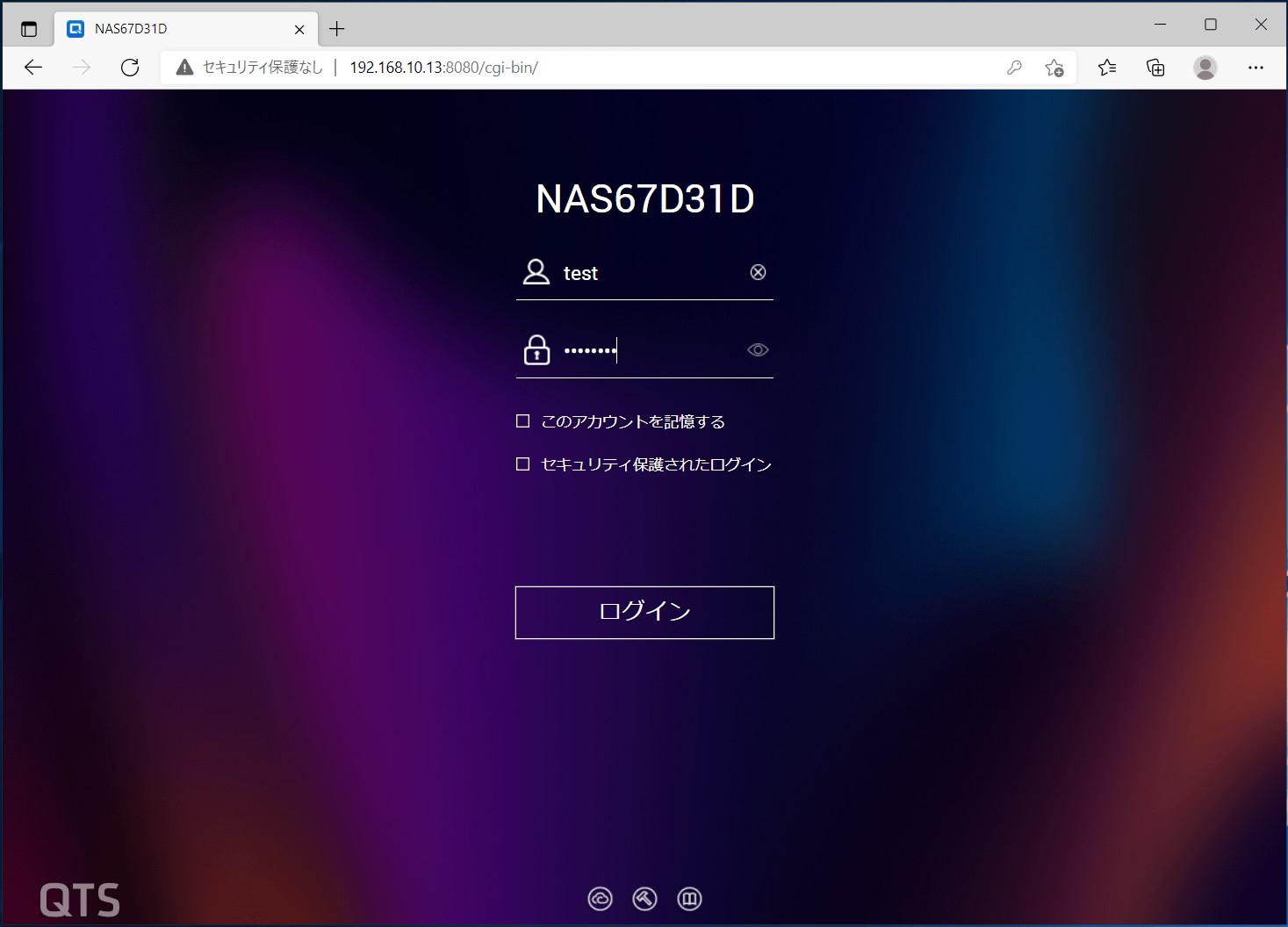Open the utility tools icon at page bottom
This screenshot has height=927, width=1288.
(x=645, y=899)
